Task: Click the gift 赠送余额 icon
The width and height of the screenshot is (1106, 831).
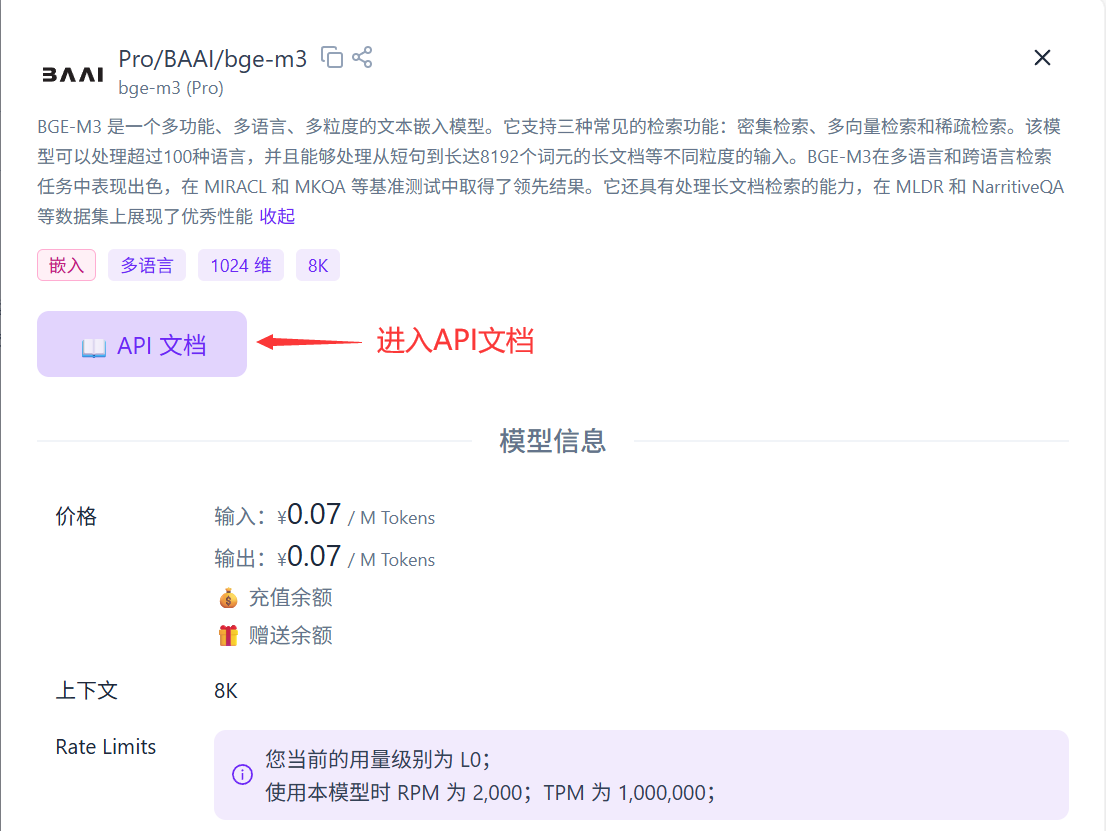Action: tap(228, 636)
